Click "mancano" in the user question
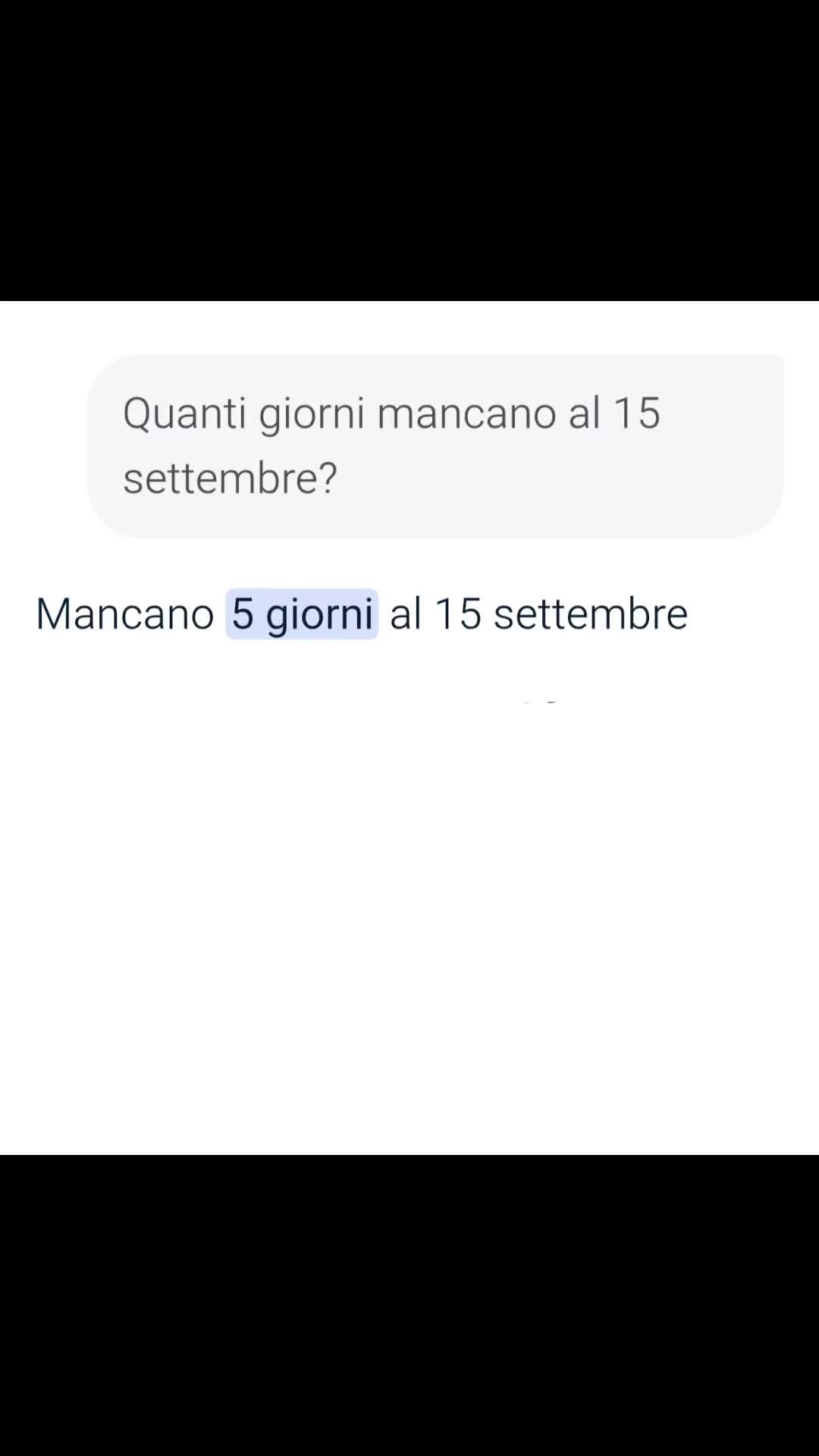819x1456 pixels. click(466, 413)
